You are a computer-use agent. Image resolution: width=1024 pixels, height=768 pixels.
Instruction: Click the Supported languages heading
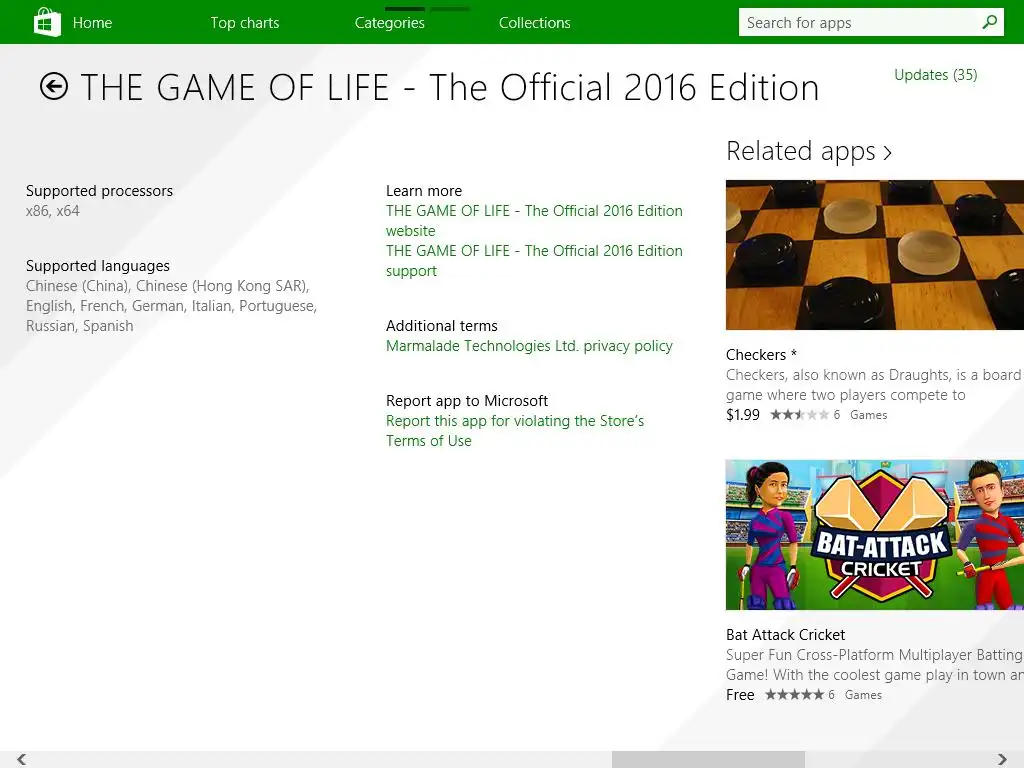tap(98, 266)
